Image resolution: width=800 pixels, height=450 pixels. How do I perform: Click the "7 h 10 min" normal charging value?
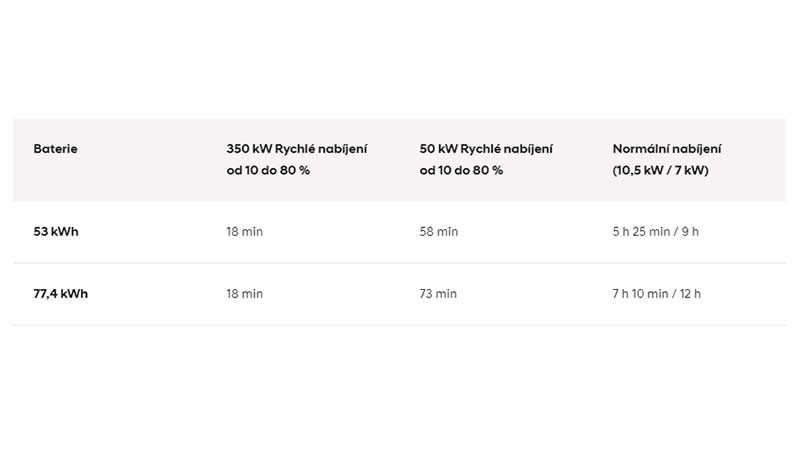(641, 294)
